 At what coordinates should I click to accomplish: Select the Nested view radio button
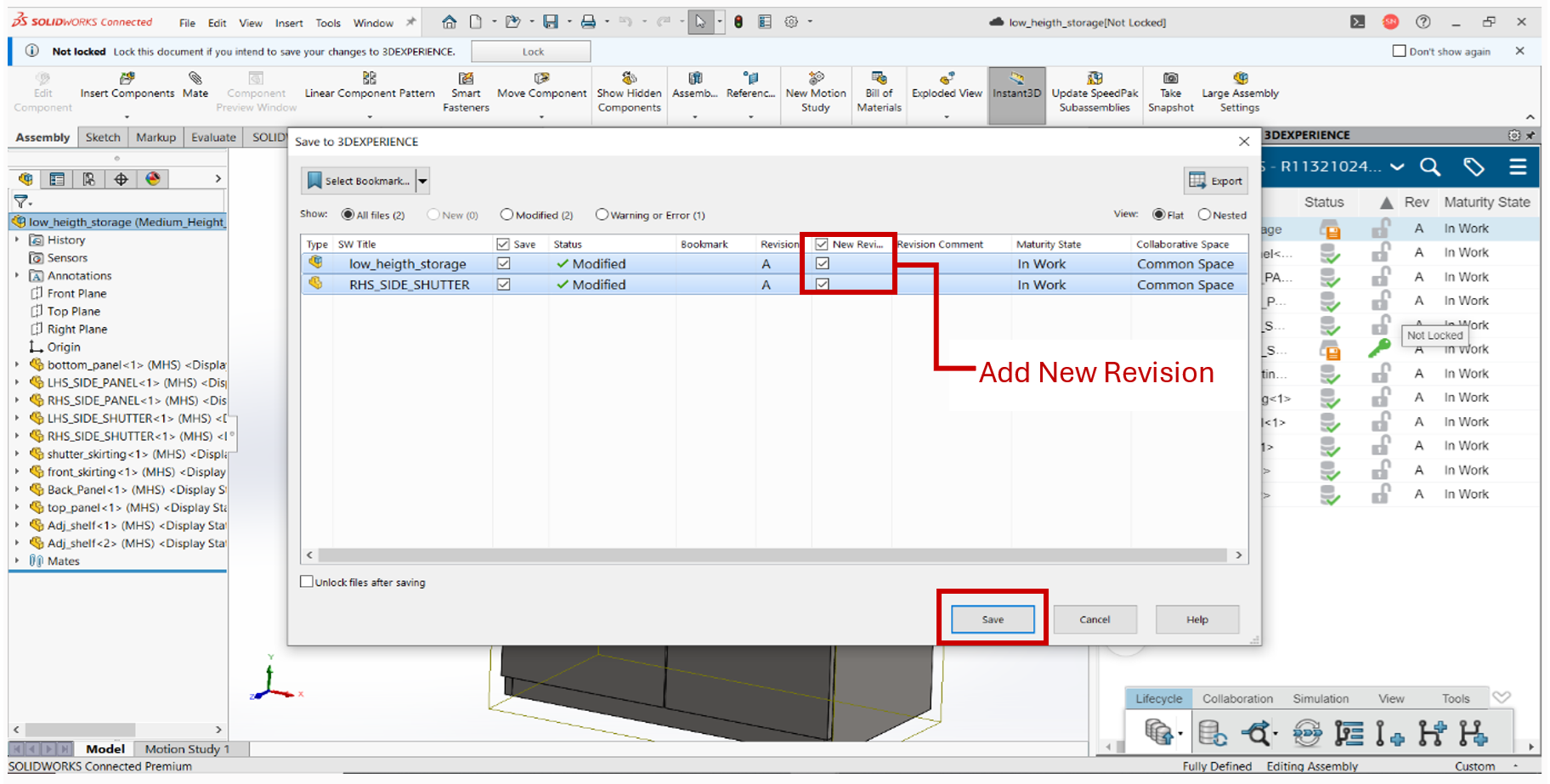[1204, 215]
